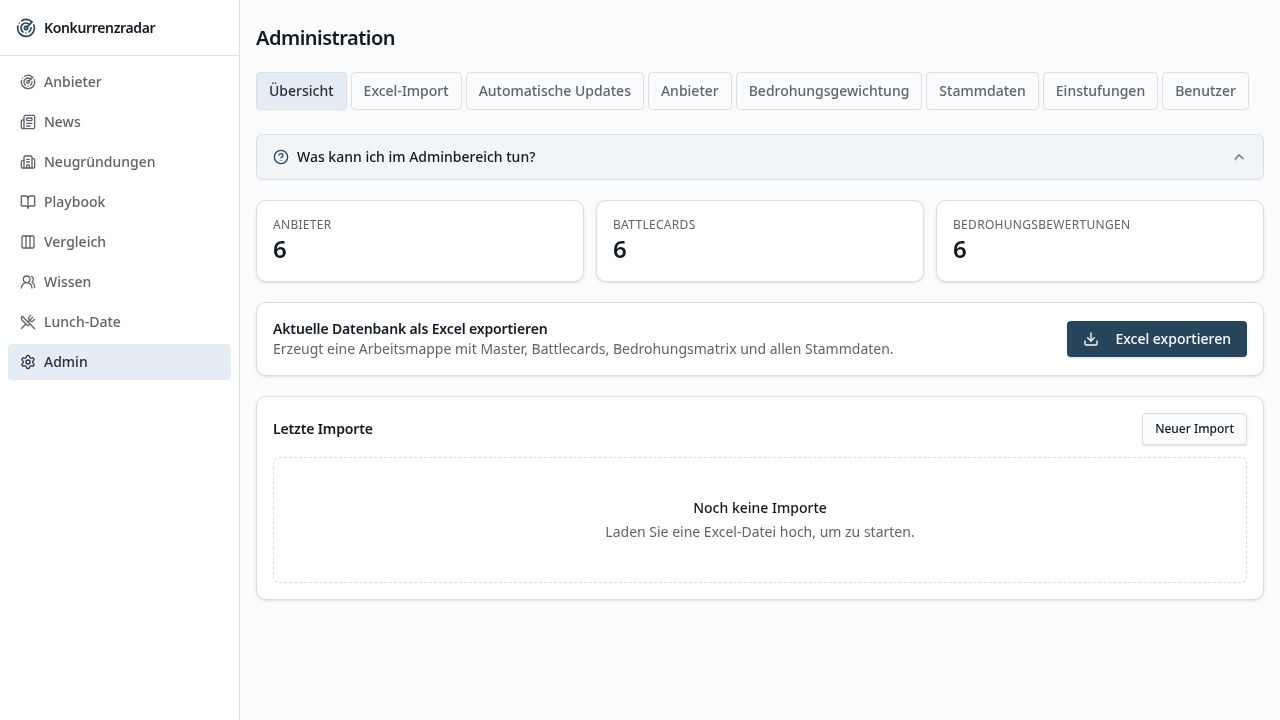The height and width of the screenshot is (720, 1280).
Task: Click the download icon in Excel exportieren
Action: pos(1091,339)
